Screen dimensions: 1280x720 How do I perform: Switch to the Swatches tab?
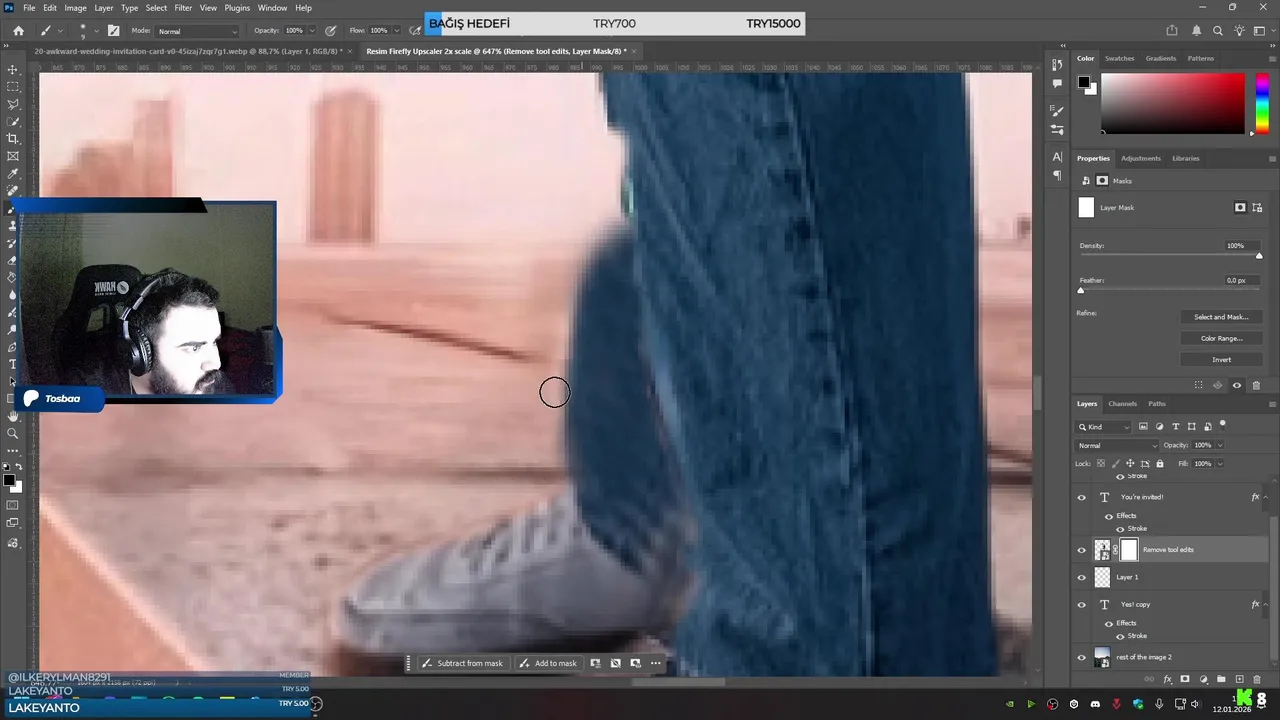click(1119, 58)
